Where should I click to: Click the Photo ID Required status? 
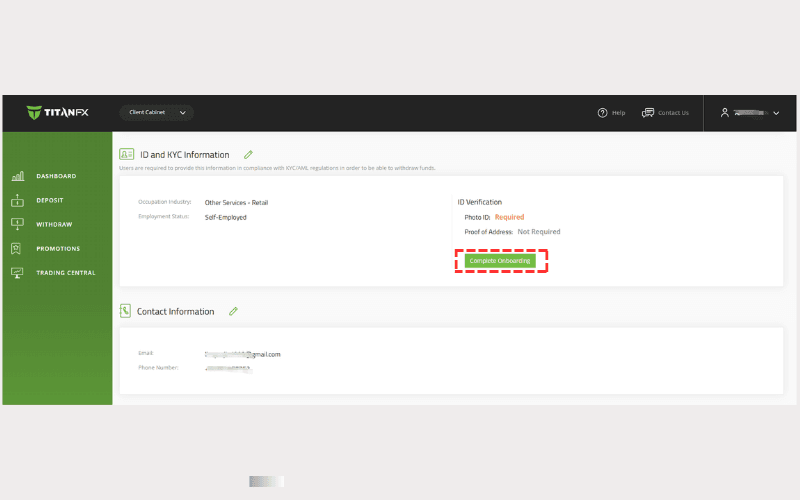[x=509, y=217]
